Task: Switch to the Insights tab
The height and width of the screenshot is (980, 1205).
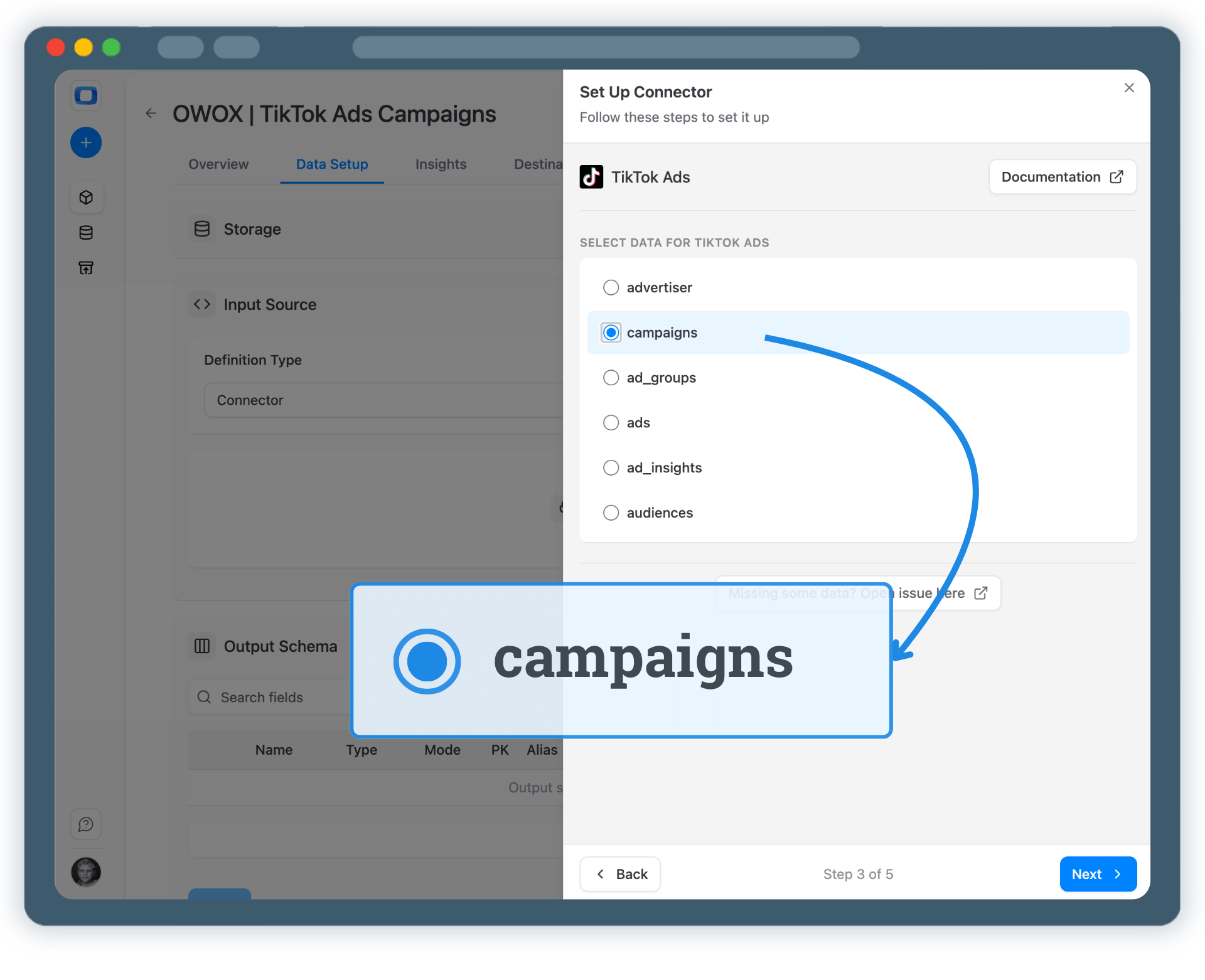Action: coord(441,164)
